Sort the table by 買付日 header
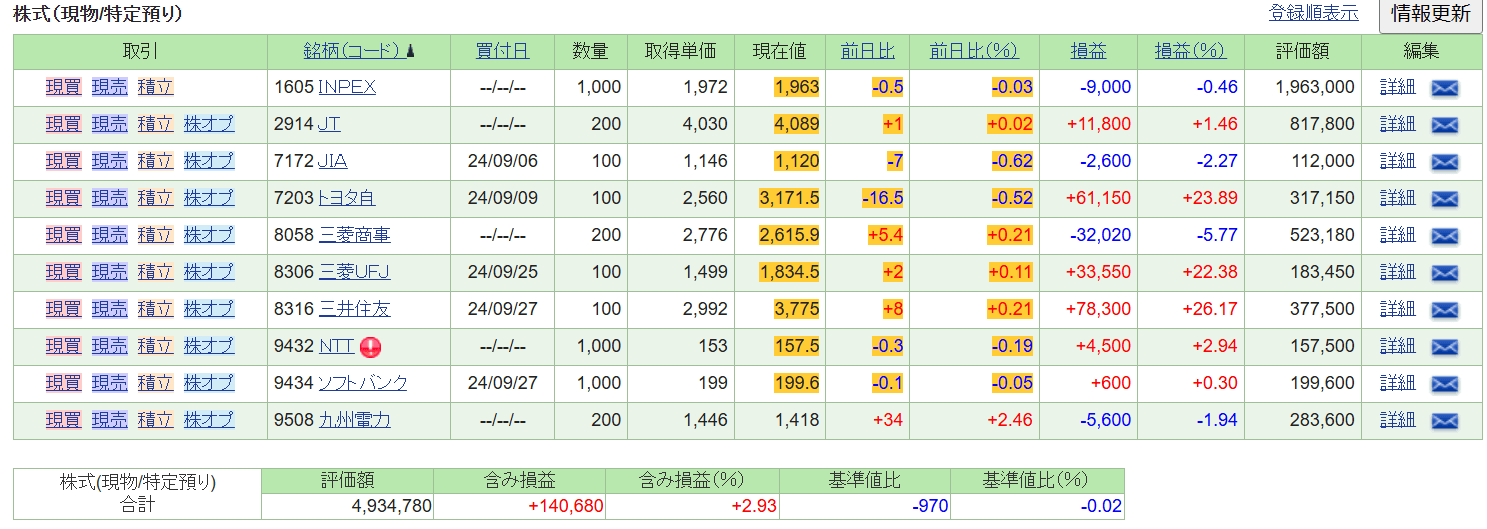Screen dimensions: 1487x529 pyautogui.click(x=502, y=51)
